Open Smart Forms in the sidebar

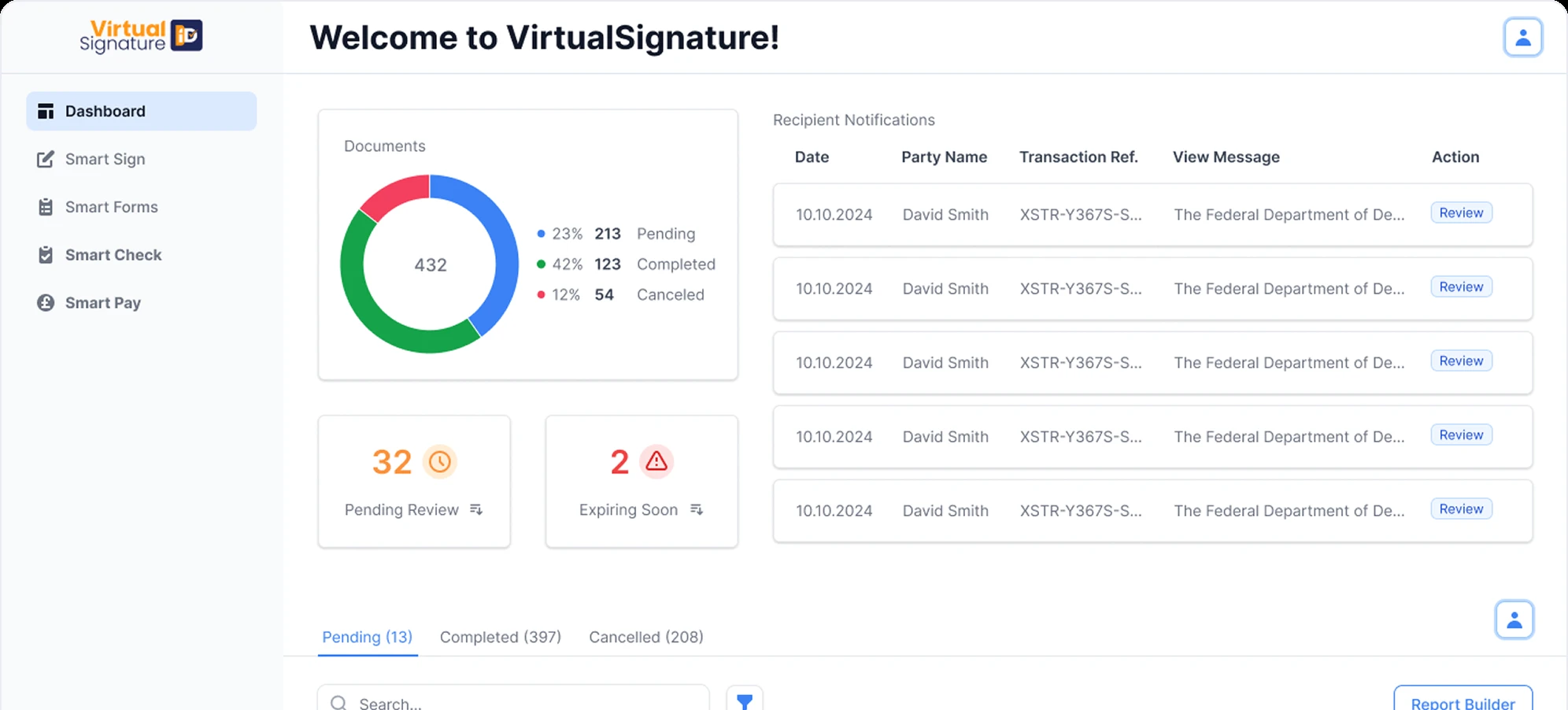[x=111, y=207]
